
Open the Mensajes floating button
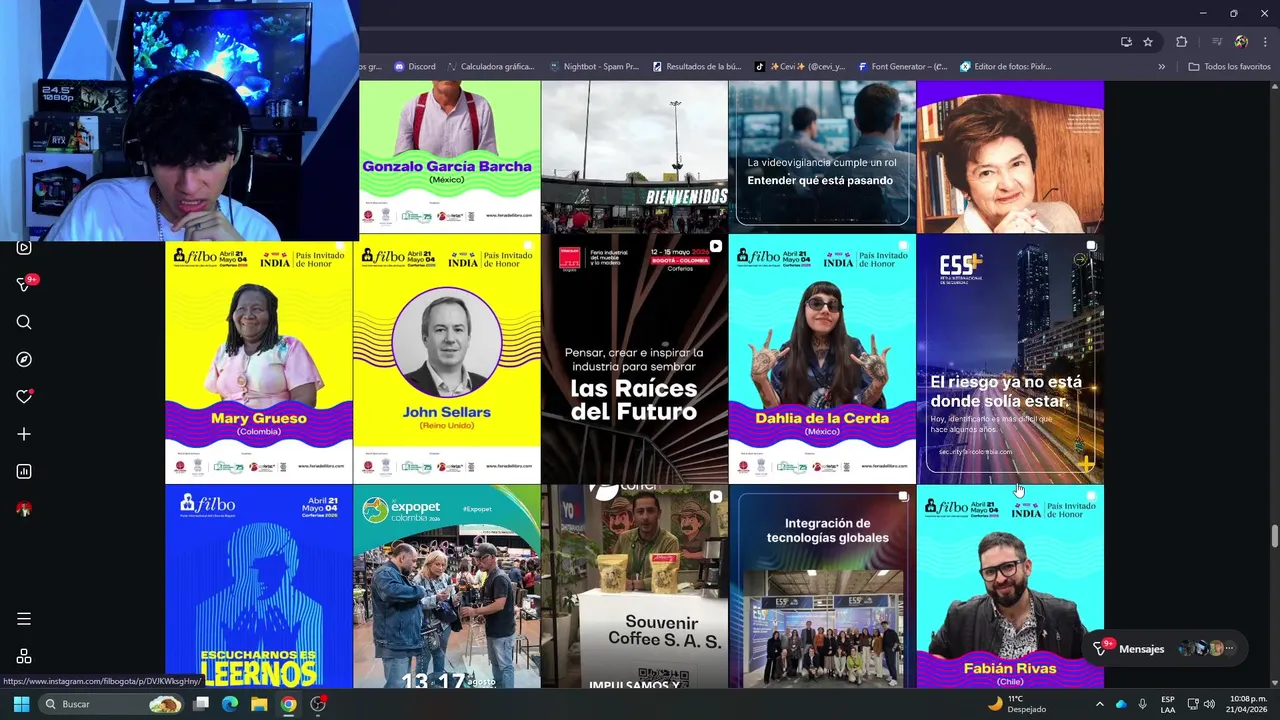click(1166, 649)
